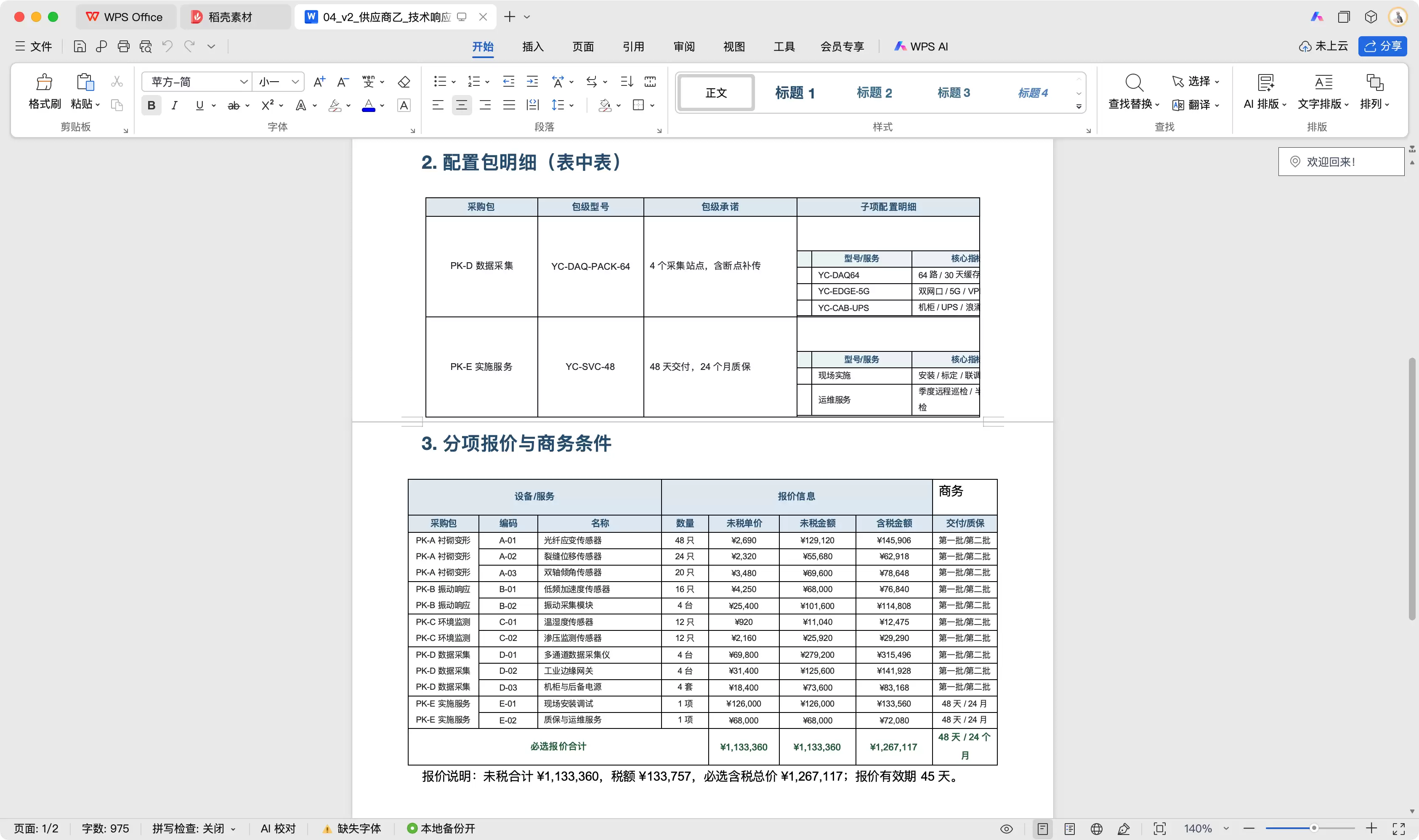Toggle Italic formatting
The width and height of the screenshot is (1419, 840).
point(174,105)
